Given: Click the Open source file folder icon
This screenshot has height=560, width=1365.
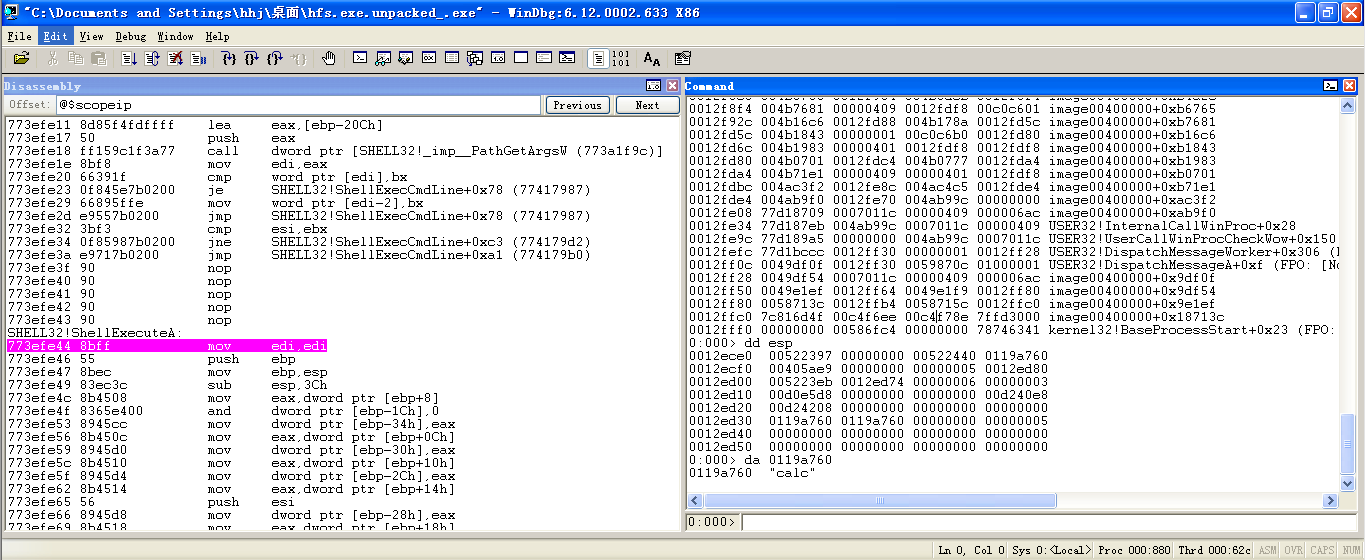Looking at the screenshot, I should tap(21, 59).
